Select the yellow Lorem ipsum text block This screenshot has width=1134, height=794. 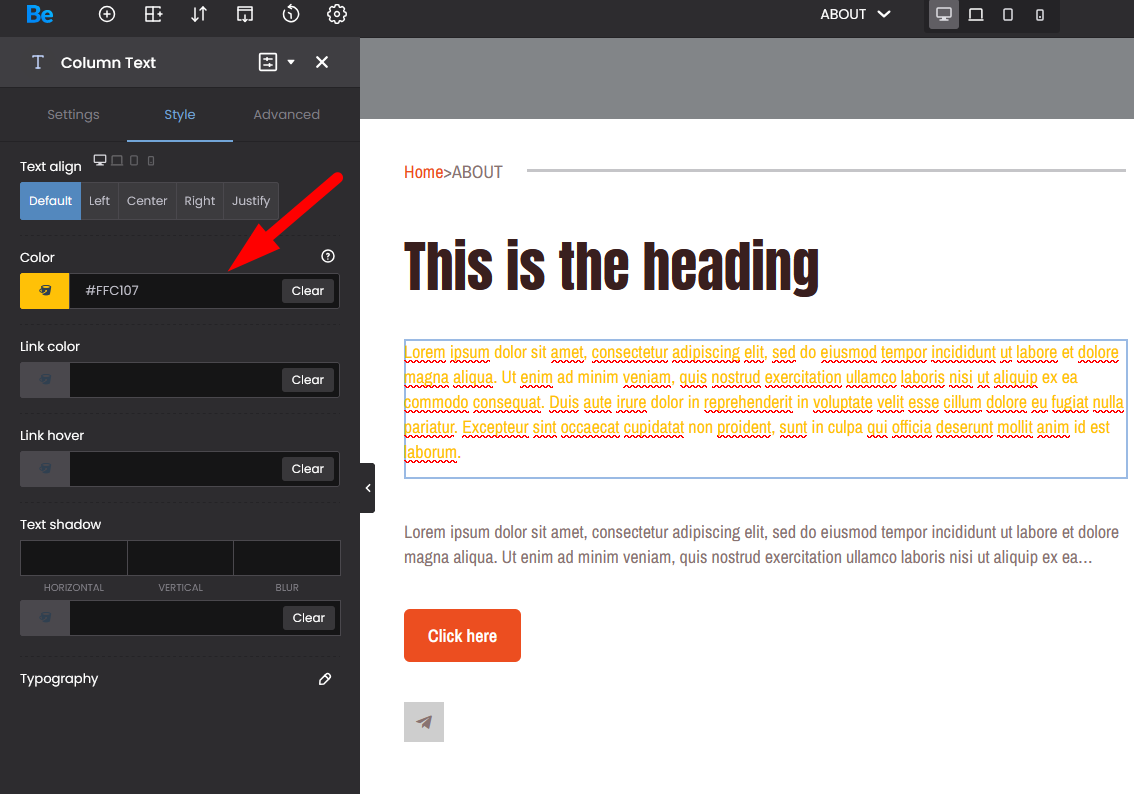[x=765, y=409]
